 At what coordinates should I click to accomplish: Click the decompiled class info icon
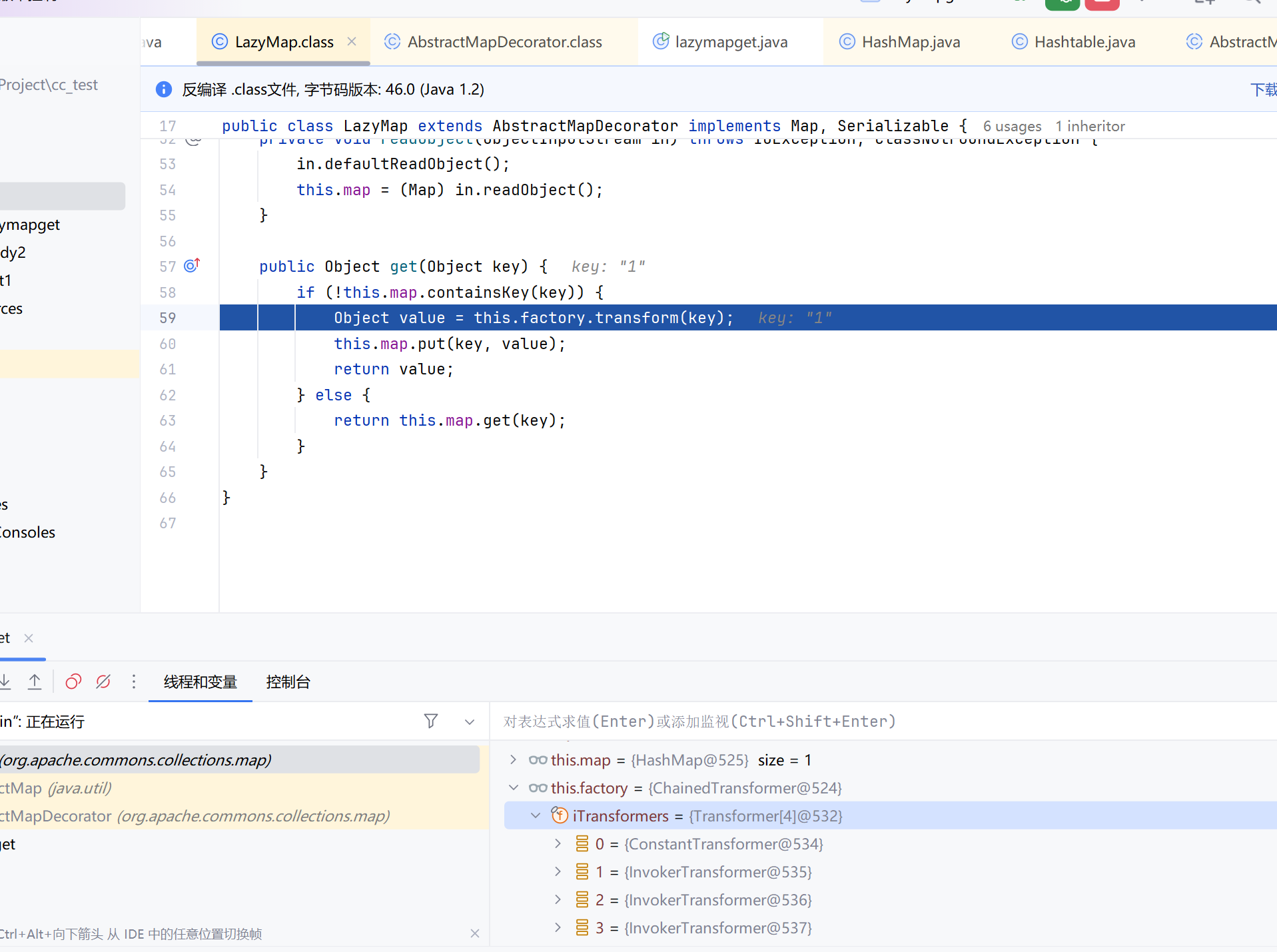pyautogui.click(x=163, y=89)
